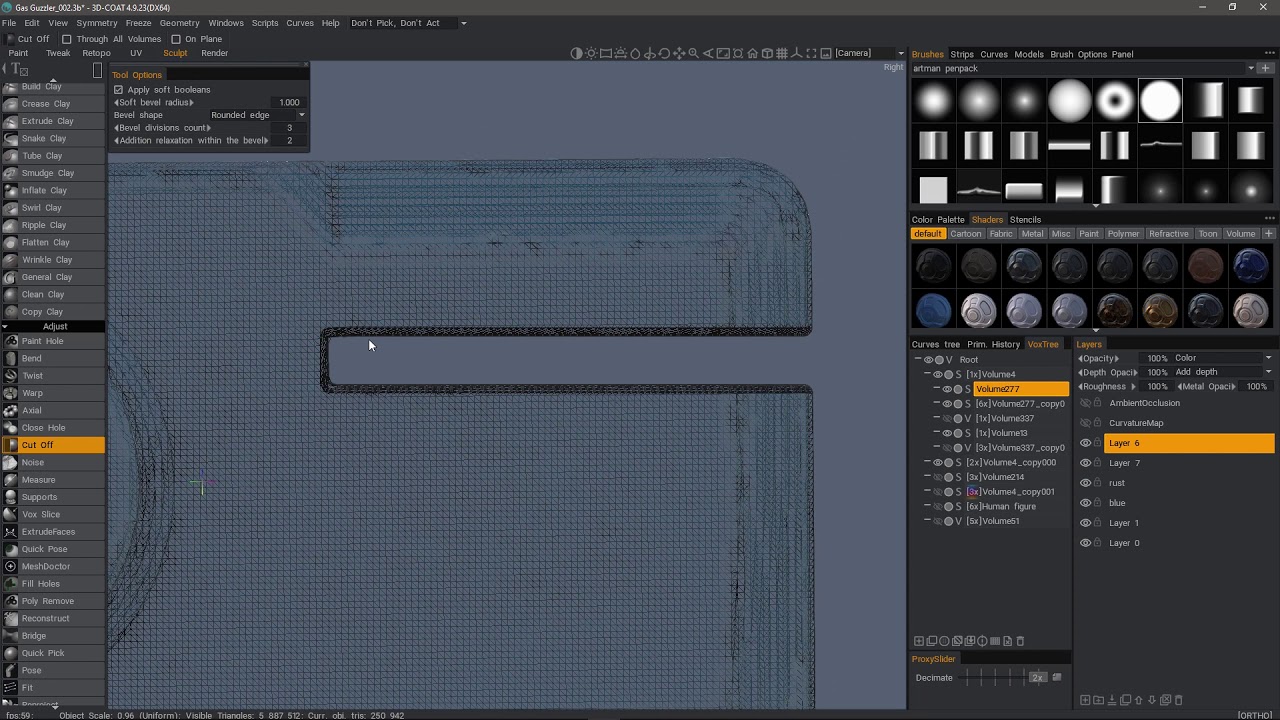Select the Twist adjust tool
The height and width of the screenshot is (720, 1280).
coord(52,376)
